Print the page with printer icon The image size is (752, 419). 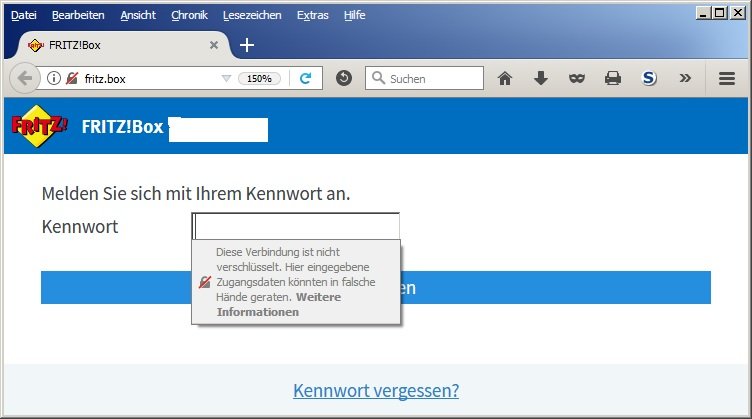612,78
